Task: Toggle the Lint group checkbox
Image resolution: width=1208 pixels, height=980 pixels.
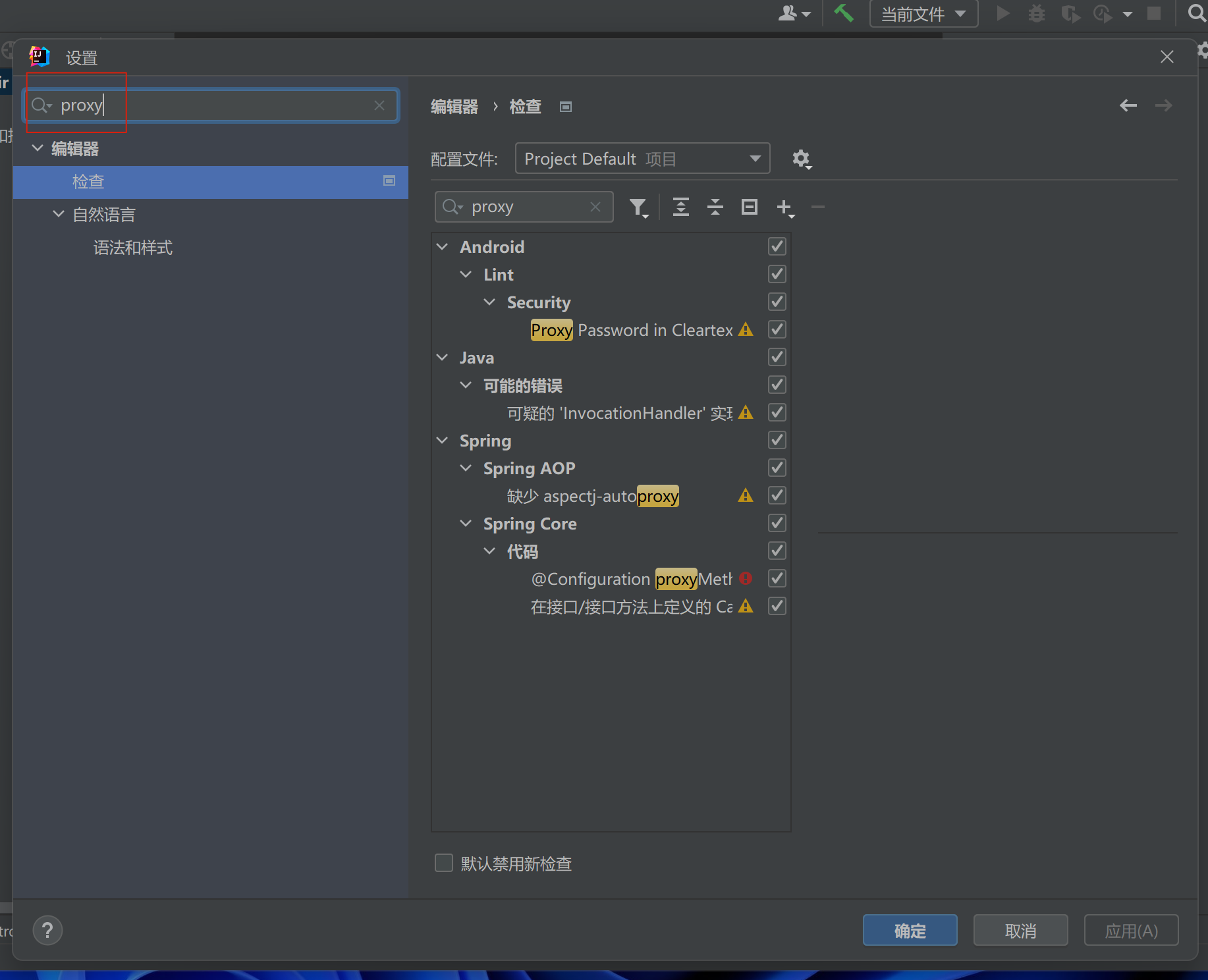Action: [x=777, y=274]
